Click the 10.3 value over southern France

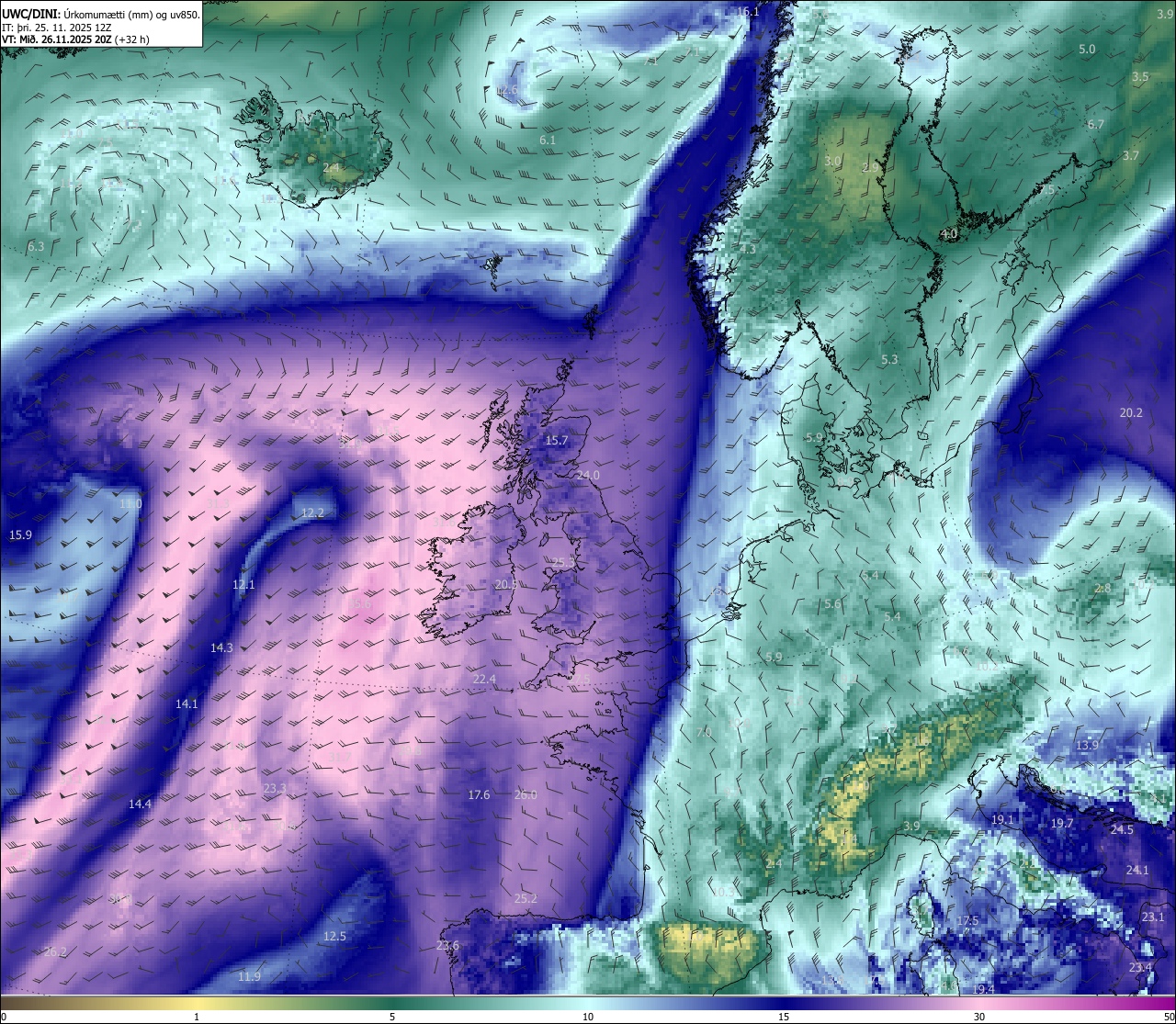click(724, 892)
